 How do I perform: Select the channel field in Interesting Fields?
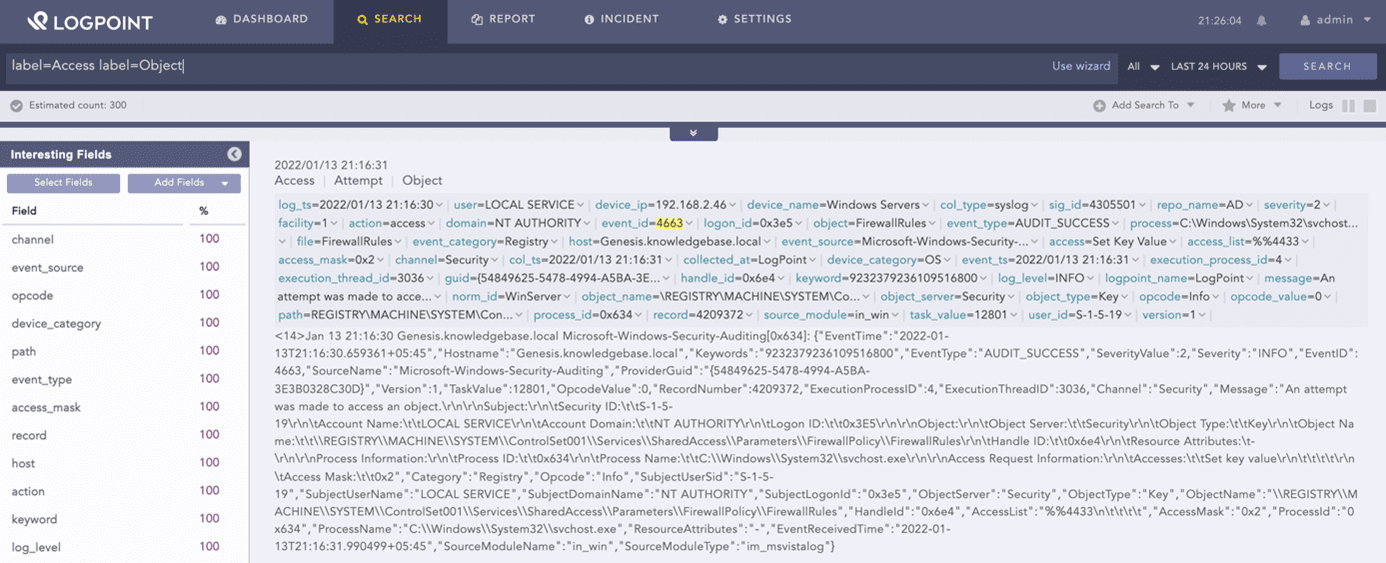(33, 239)
